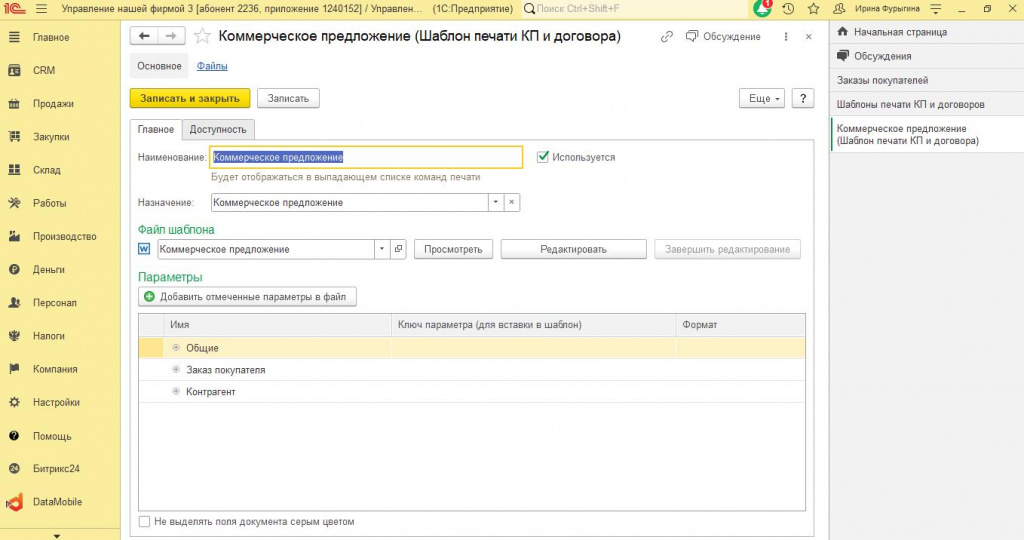Screen dimensions: 1024x540
Task: Go to Начальная страница panel item
Action: tap(927, 32)
